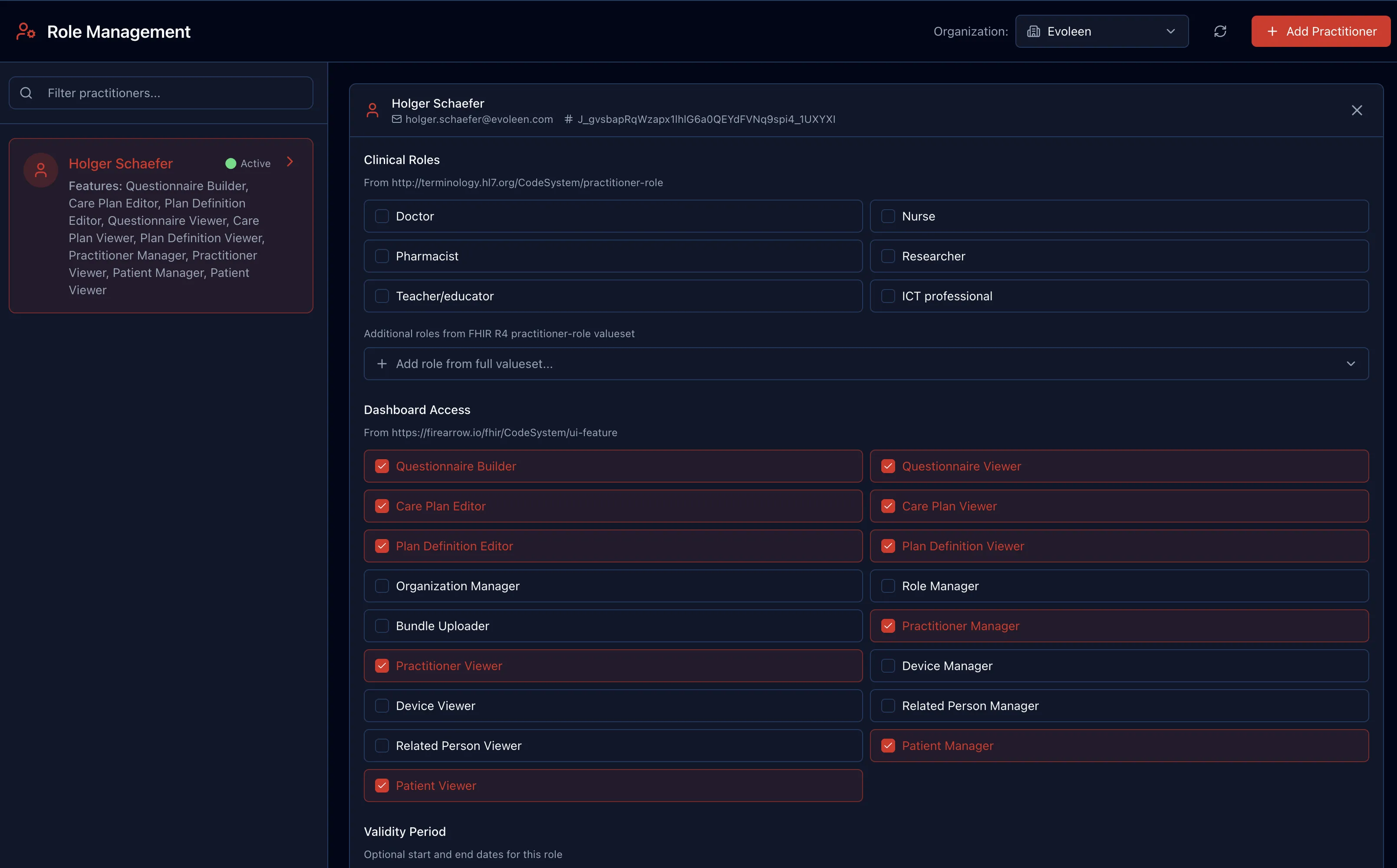Focus the Filter practitioners search field
The image size is (1397, 868).
pyautogui.click(x=172, y=93)
